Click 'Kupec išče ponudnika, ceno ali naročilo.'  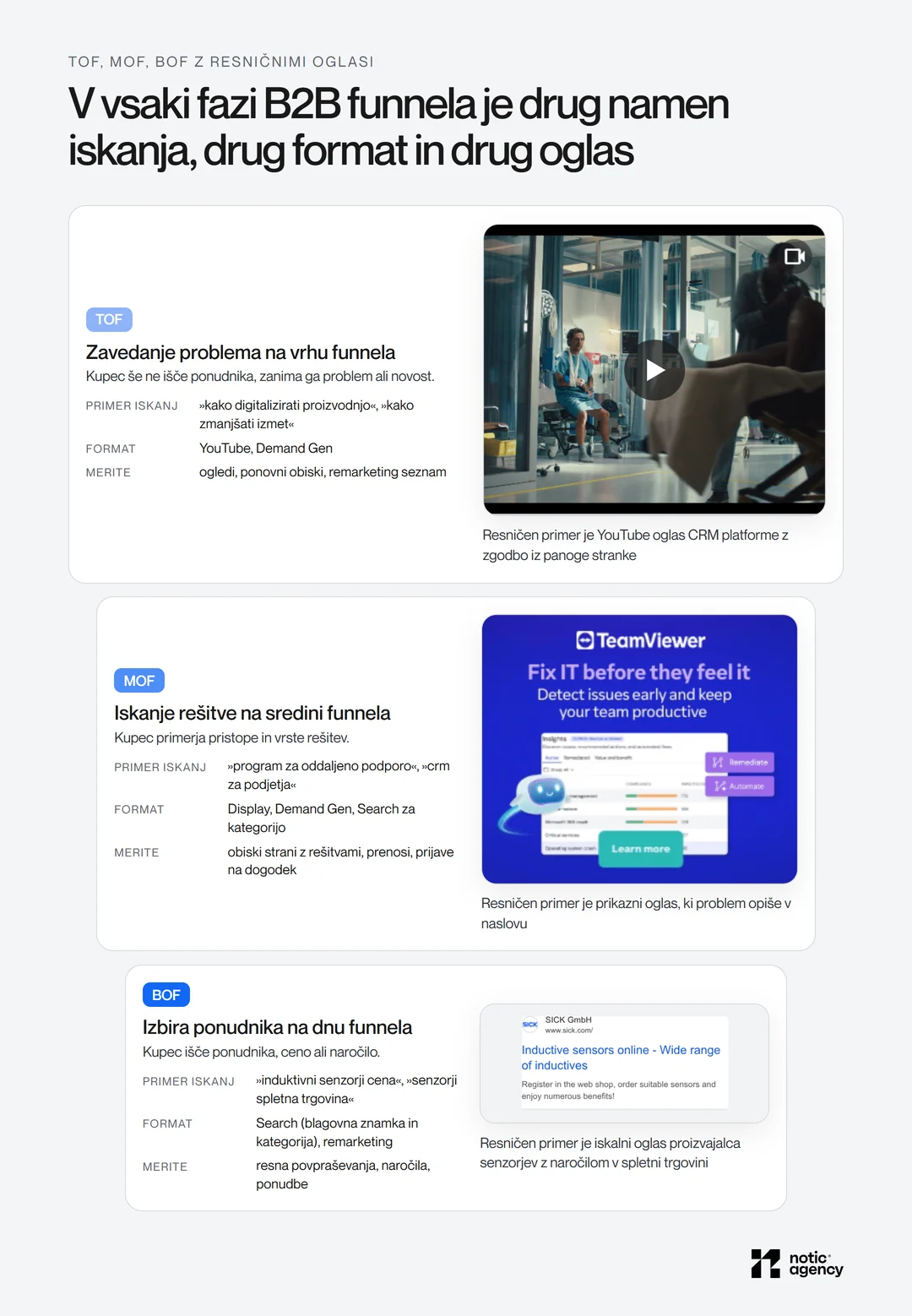coord(262,1052)
